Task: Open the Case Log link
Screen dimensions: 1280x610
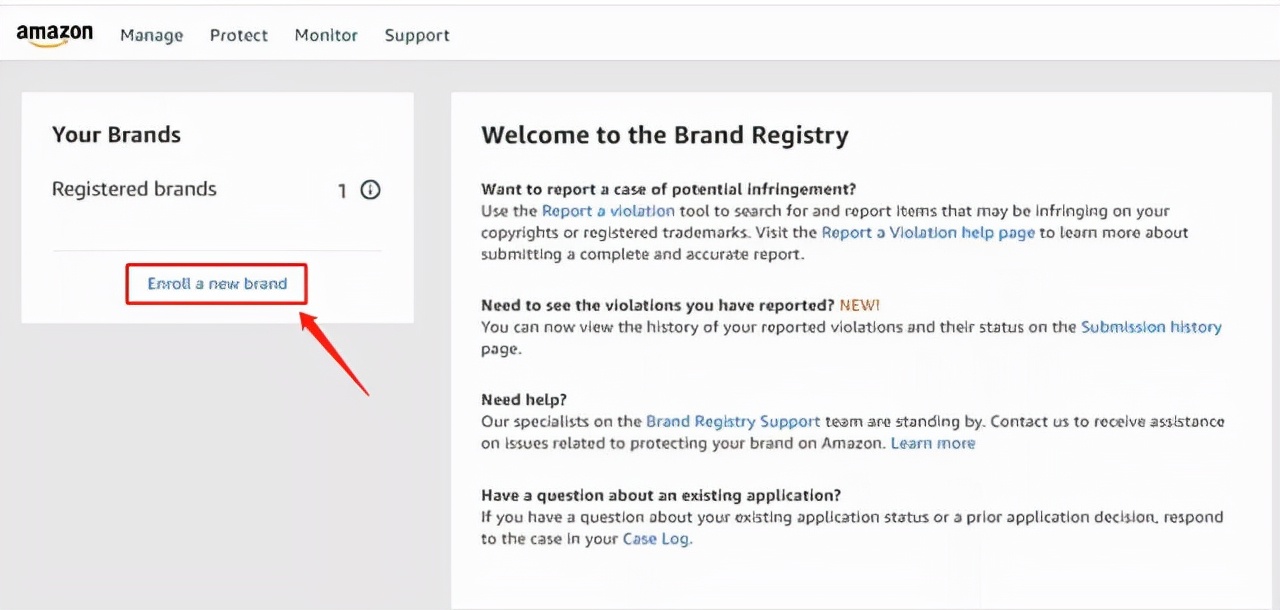Action: pos(656,539)
